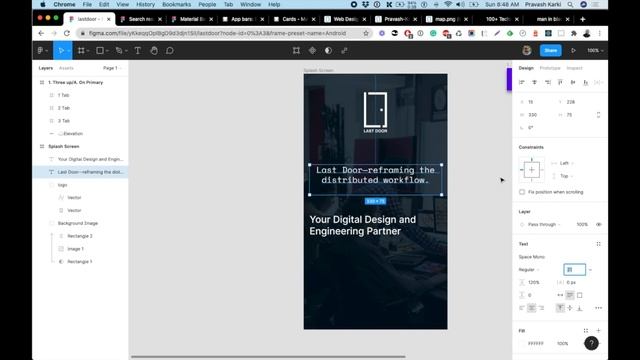Select the Rectangle 2 layer
Screen dimensions: 640x360
[80, 236]
